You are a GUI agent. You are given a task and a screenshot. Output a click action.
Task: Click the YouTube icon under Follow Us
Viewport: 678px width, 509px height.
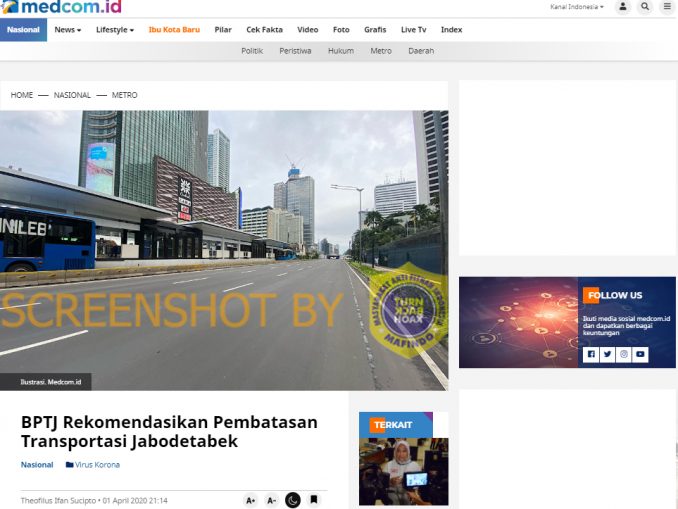click(x=640, y=354)
